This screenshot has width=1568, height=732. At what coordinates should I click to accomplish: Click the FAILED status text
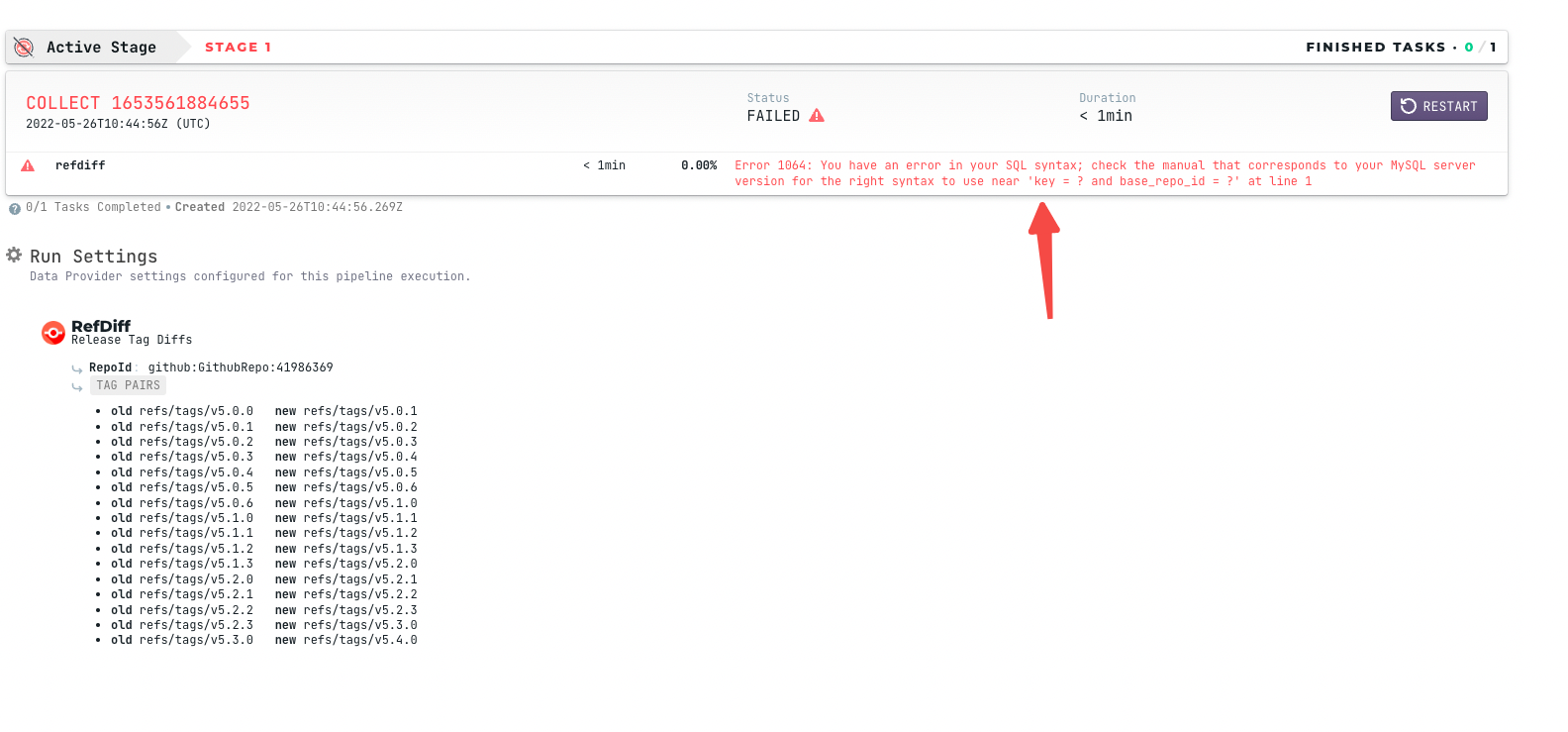(x=773, y=116)
